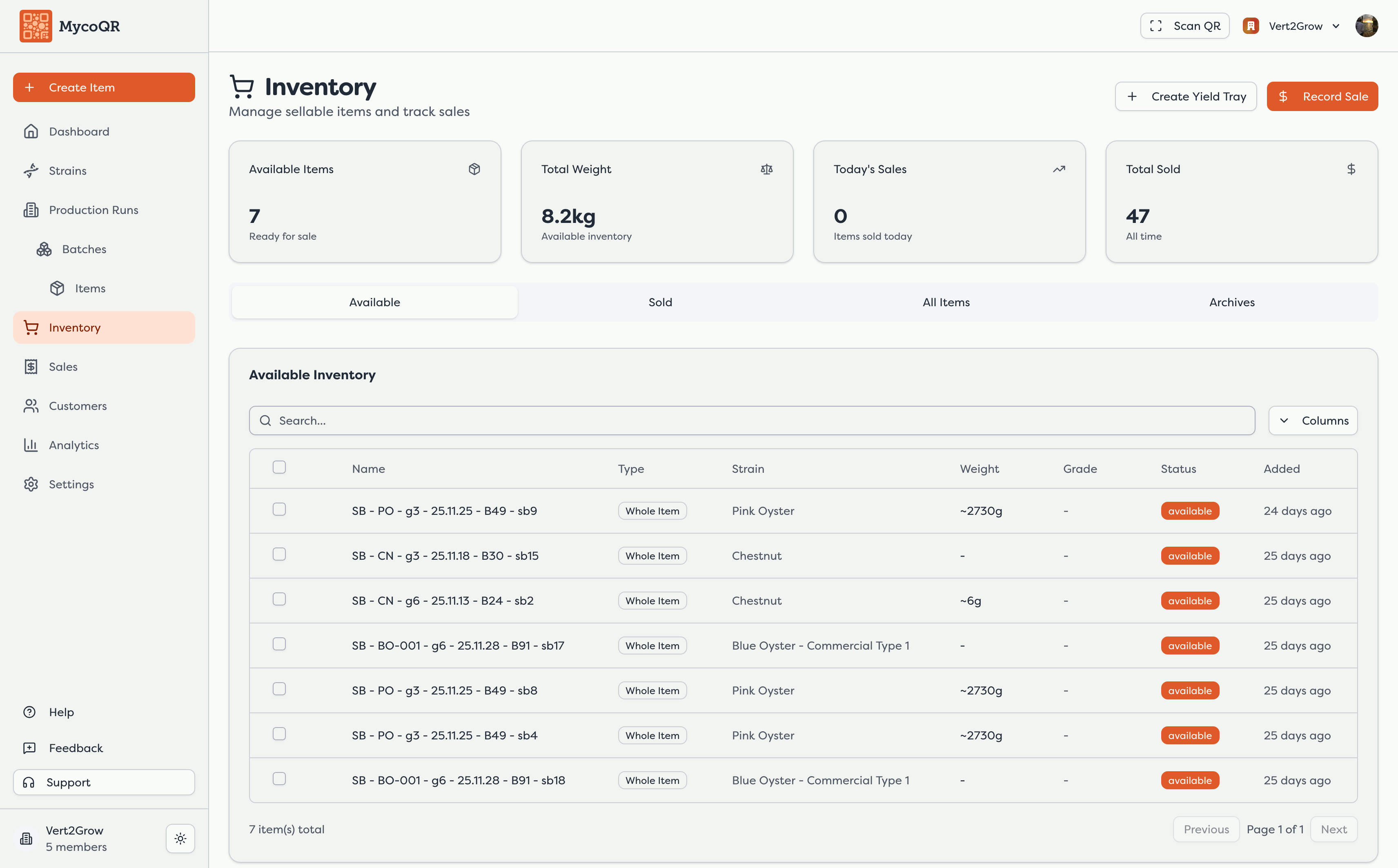Viewport: 1398px width, 868px height.
Task: Open Strains from the sidebar
Action: click(67, 171)
